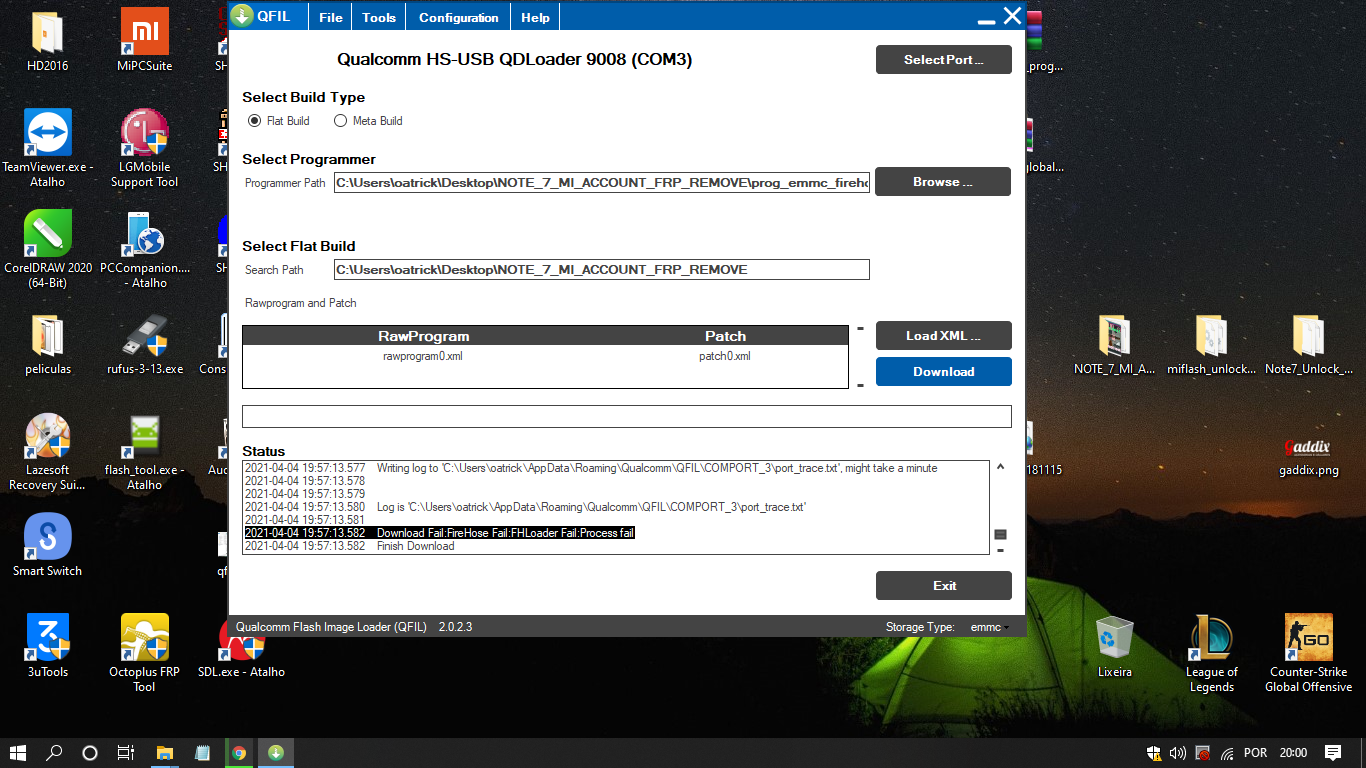Open Lixeira recycle bin icon

(1114, 646)
